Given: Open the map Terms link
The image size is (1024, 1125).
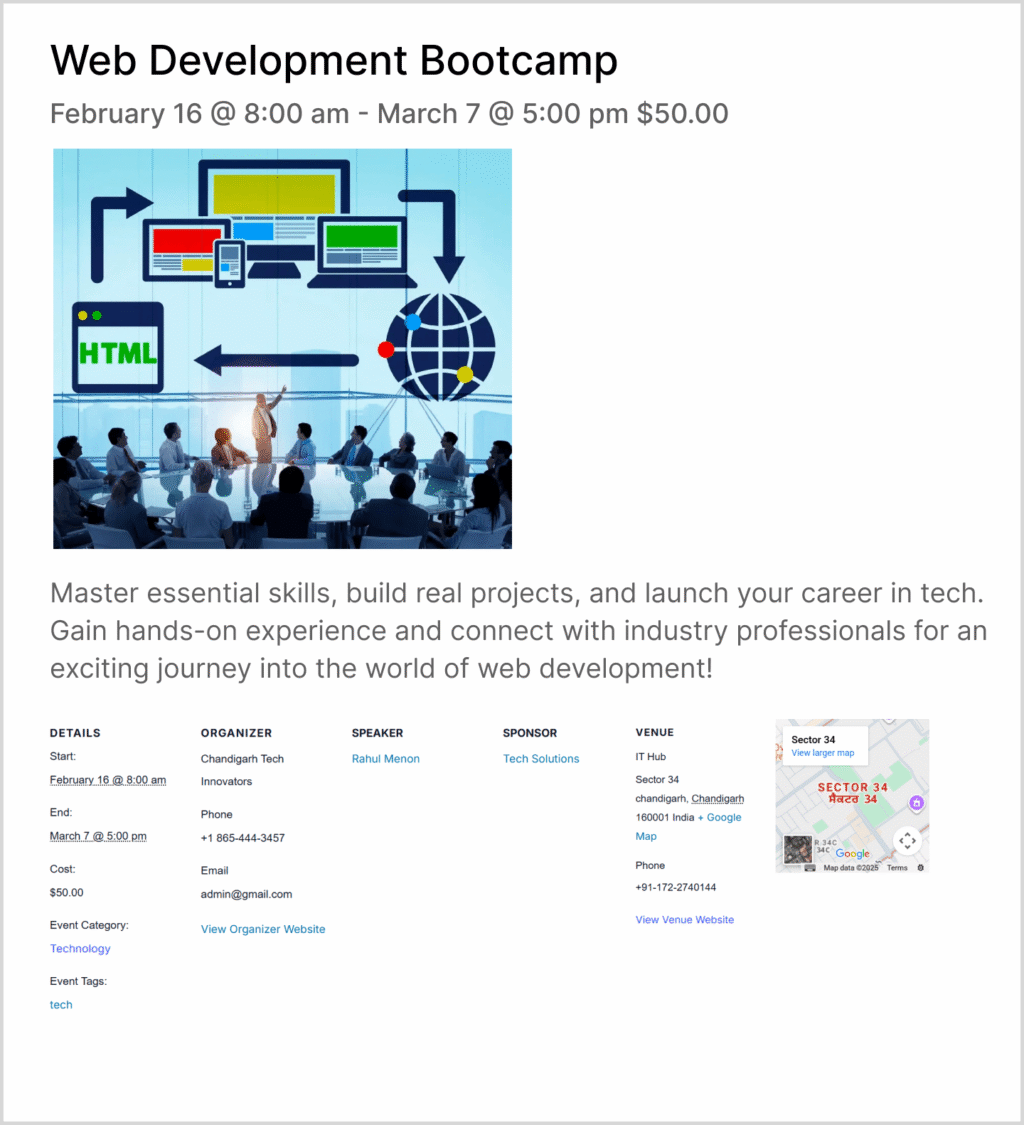Looking at the screenshot, I should pos(897,868).
